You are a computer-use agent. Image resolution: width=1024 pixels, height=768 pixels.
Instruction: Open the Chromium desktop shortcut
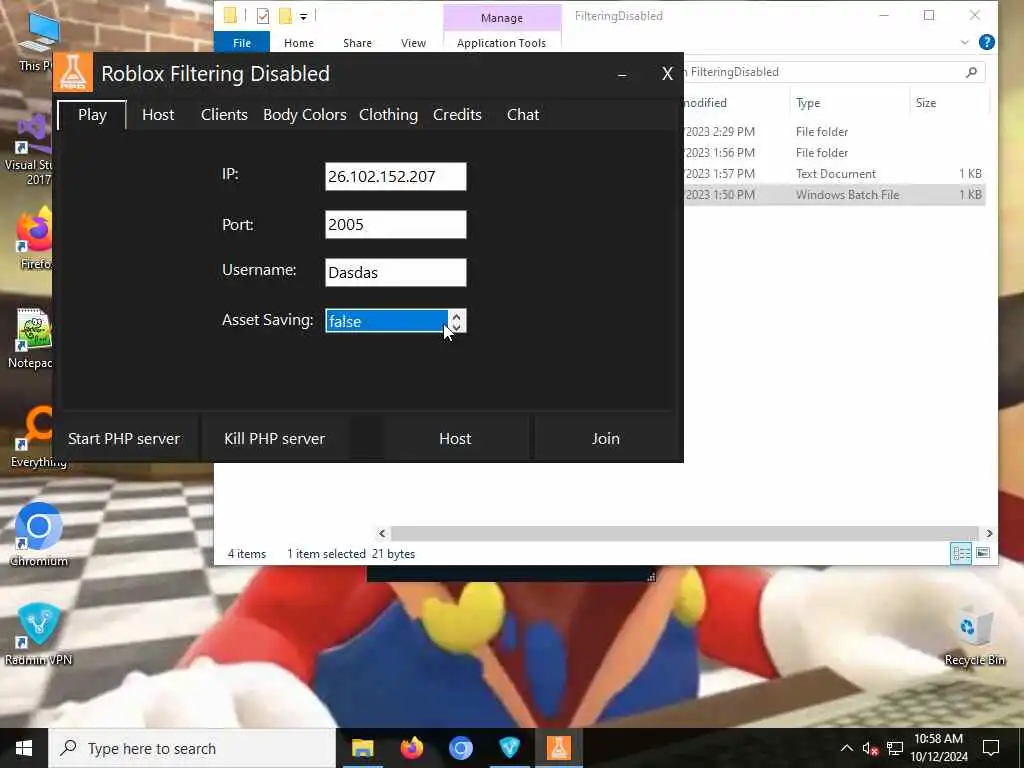[39, 536]
